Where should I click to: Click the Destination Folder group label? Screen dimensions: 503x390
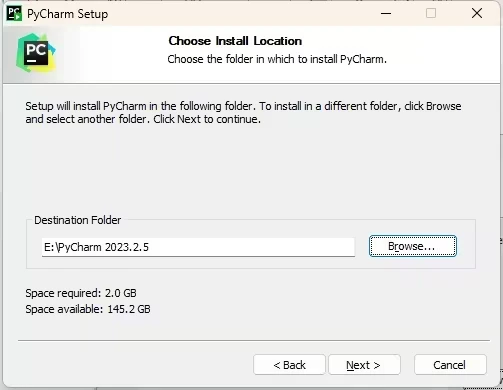point(77,220)
